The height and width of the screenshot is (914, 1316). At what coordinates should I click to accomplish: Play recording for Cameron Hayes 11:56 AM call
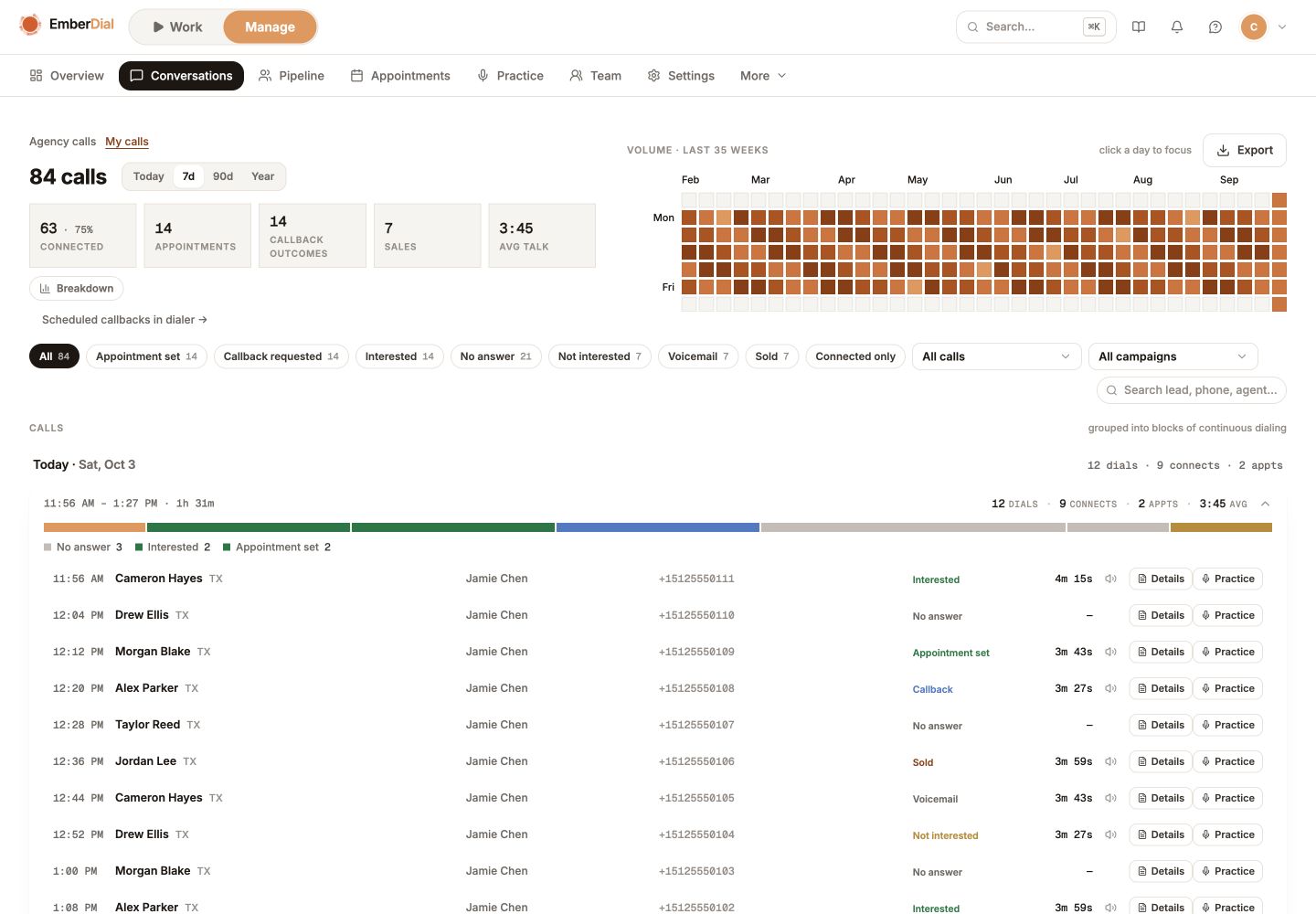tap(1110, 579)
